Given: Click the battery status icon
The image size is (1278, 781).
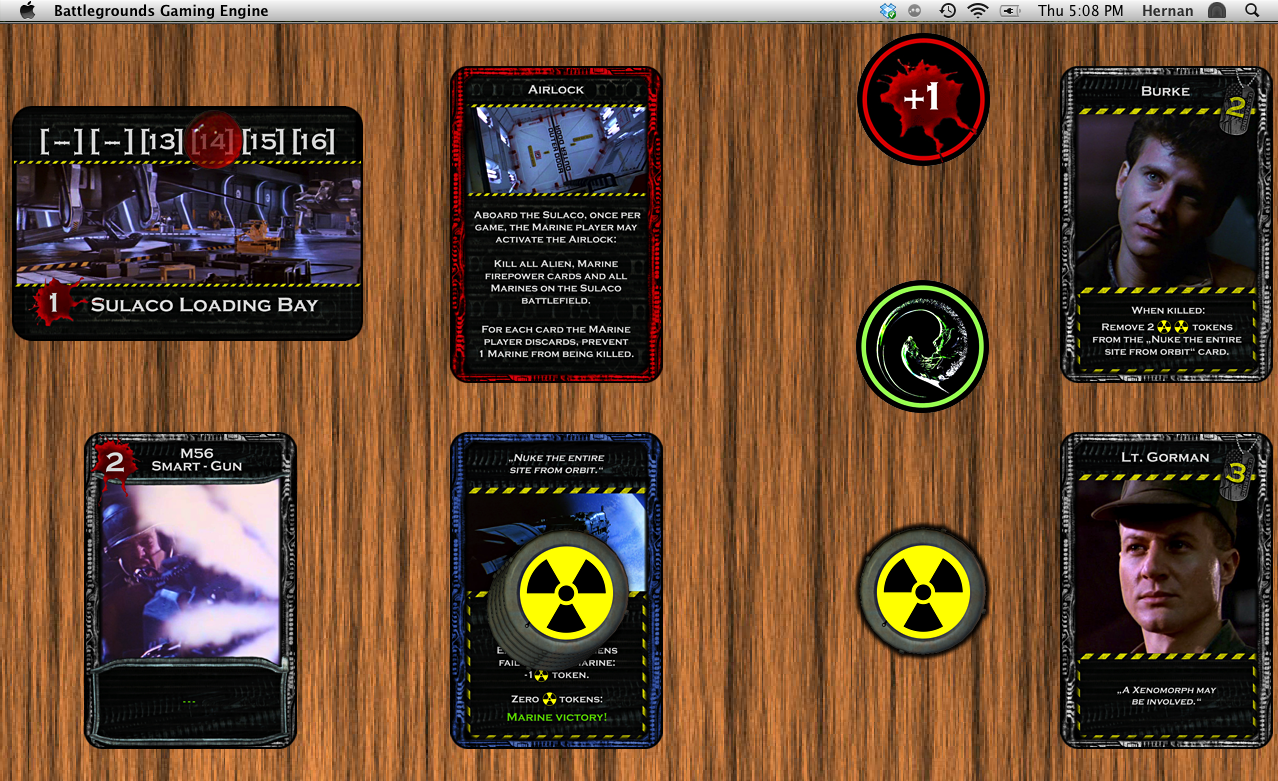Looking at the screenshot, I should 1010,11.
